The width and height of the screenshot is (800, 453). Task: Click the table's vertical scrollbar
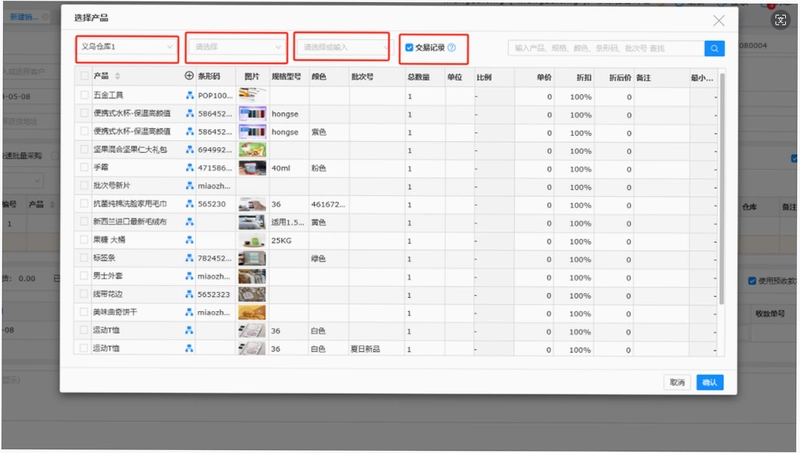721,189
